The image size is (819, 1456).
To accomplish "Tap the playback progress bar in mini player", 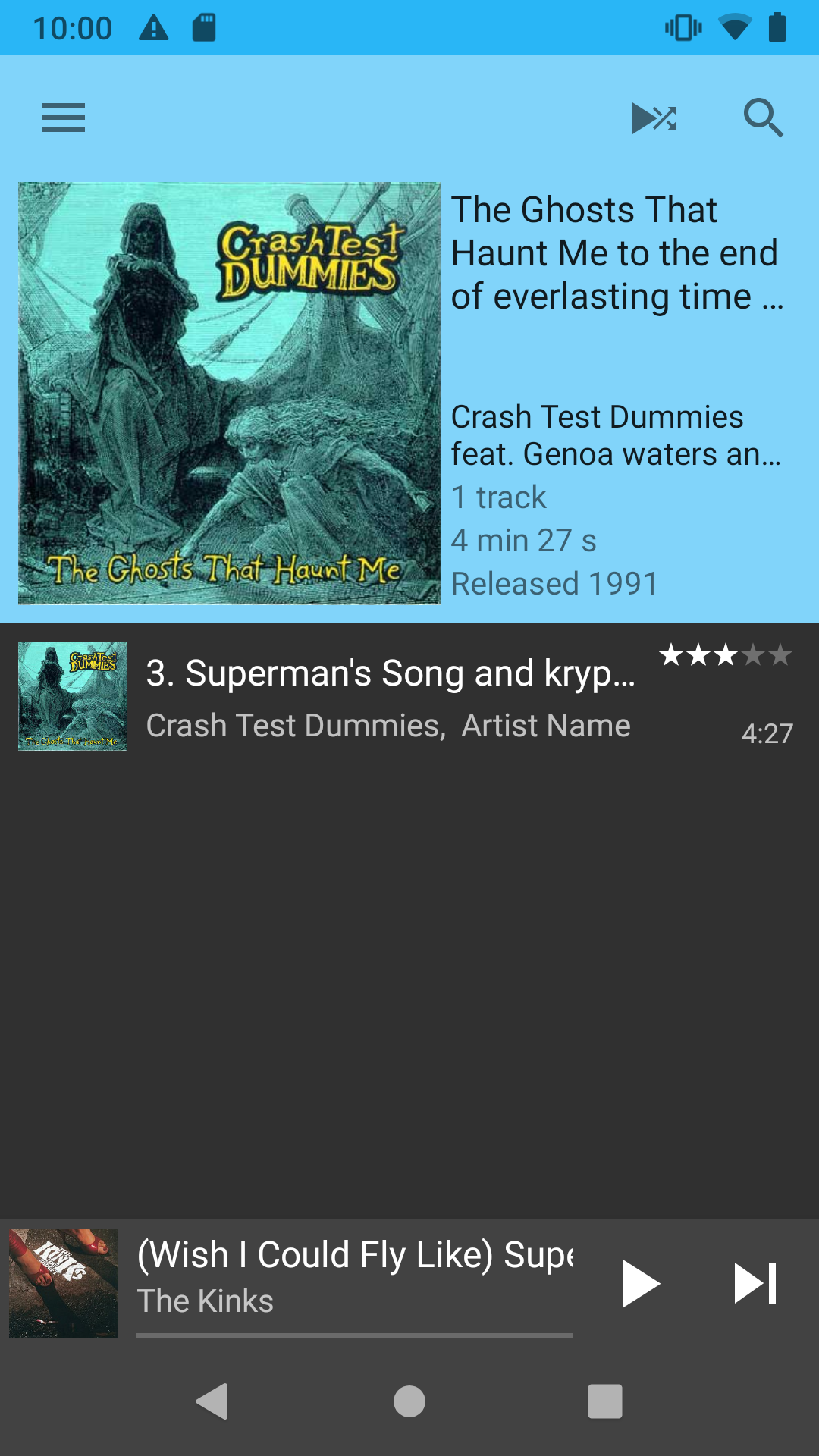I will [355, 1335].
